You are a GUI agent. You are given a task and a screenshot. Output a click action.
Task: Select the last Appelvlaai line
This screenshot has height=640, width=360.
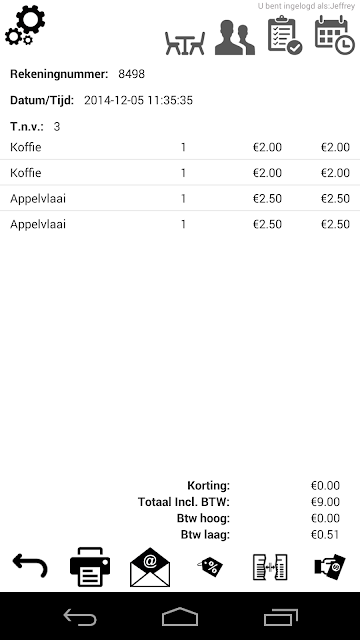180,224
